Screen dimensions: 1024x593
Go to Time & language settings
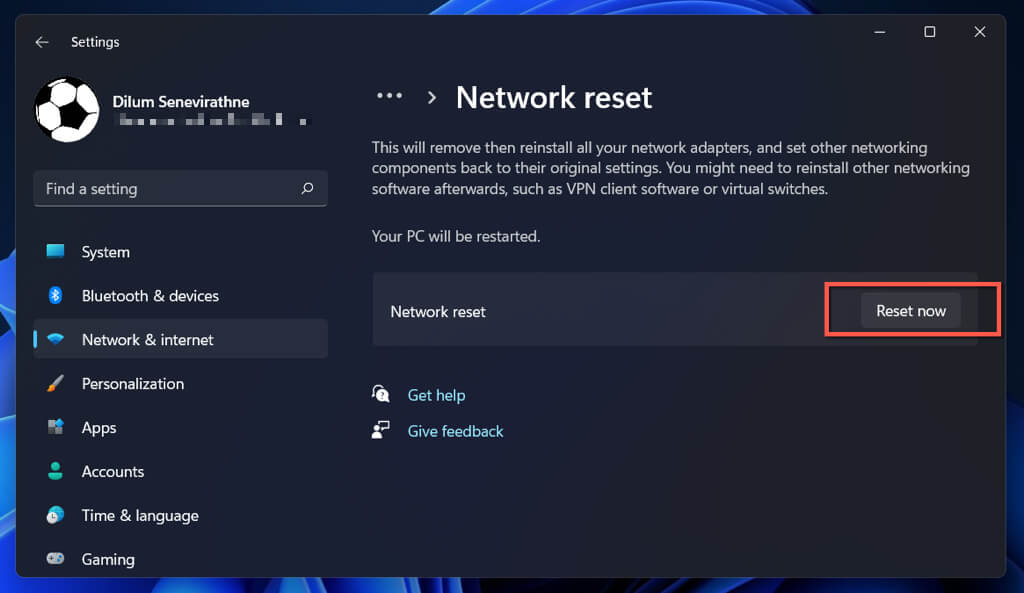[140, 516]
